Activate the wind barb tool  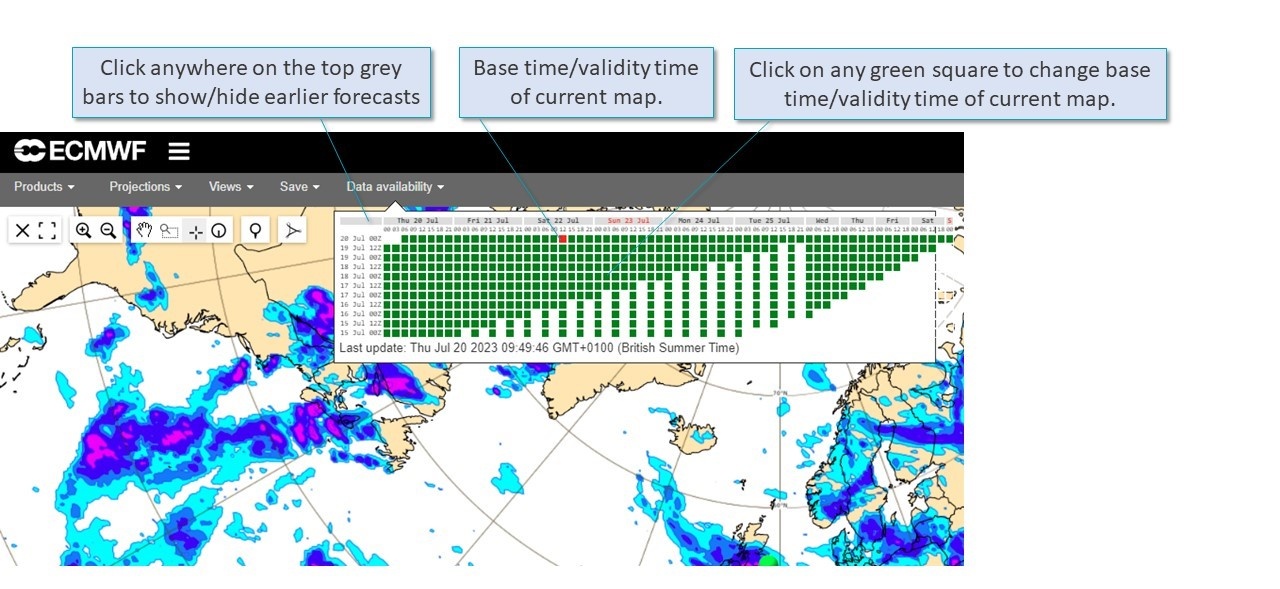click(292, 231)
